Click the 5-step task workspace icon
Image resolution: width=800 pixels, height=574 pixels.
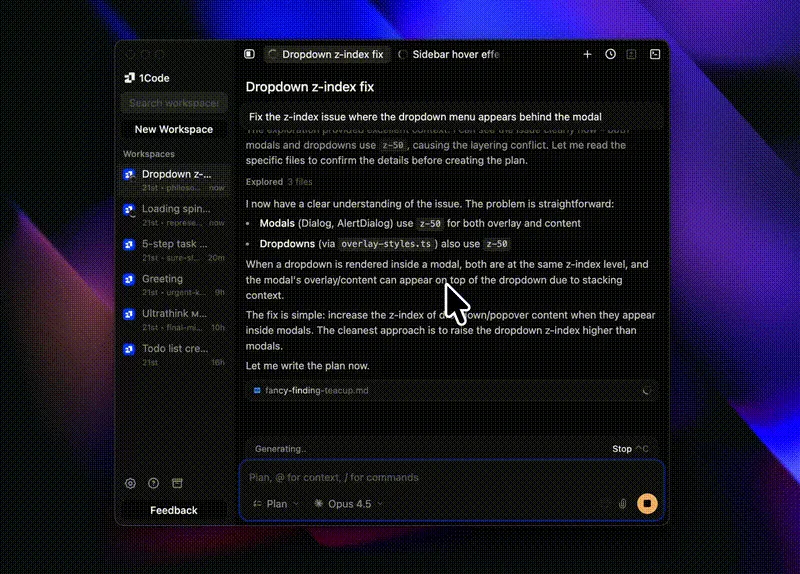(x=129, y=244)
